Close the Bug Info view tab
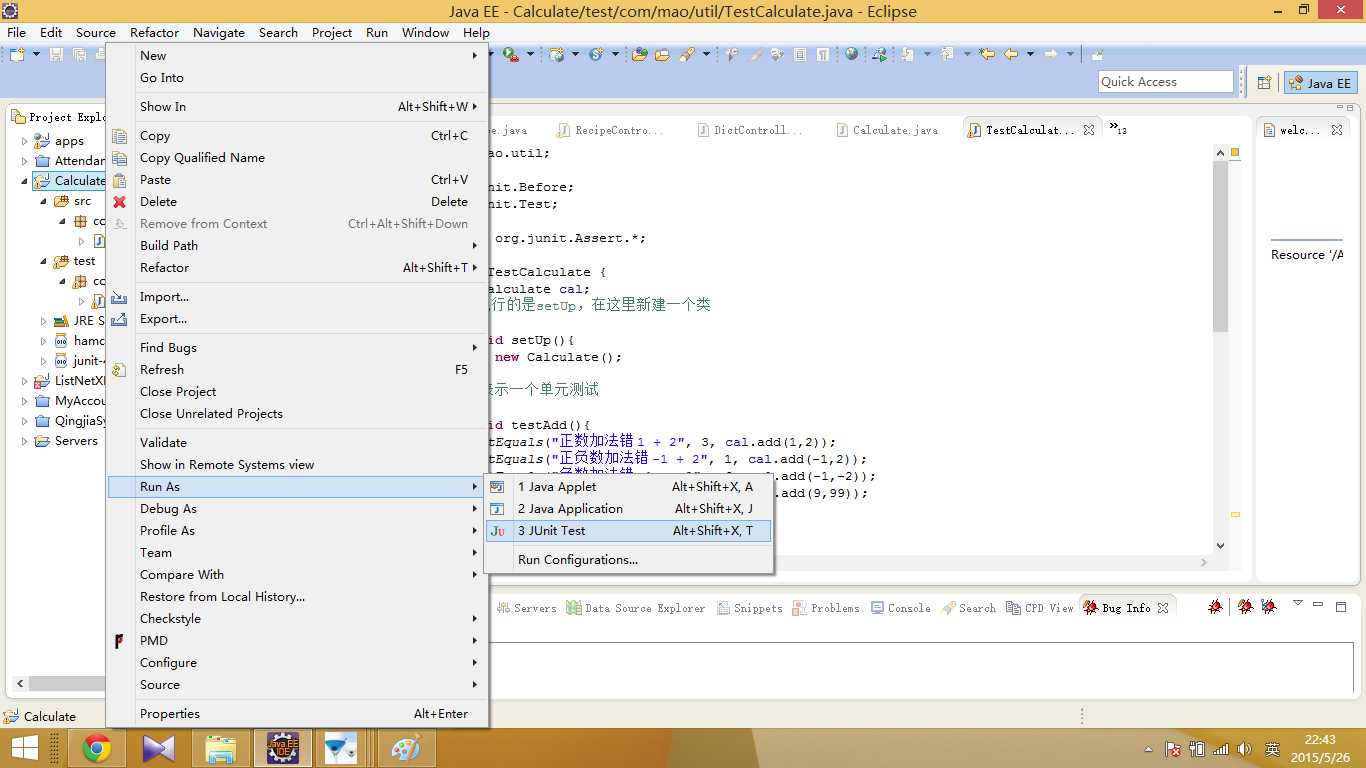This screenshot has width=1366, height=768. (1163, 607)
